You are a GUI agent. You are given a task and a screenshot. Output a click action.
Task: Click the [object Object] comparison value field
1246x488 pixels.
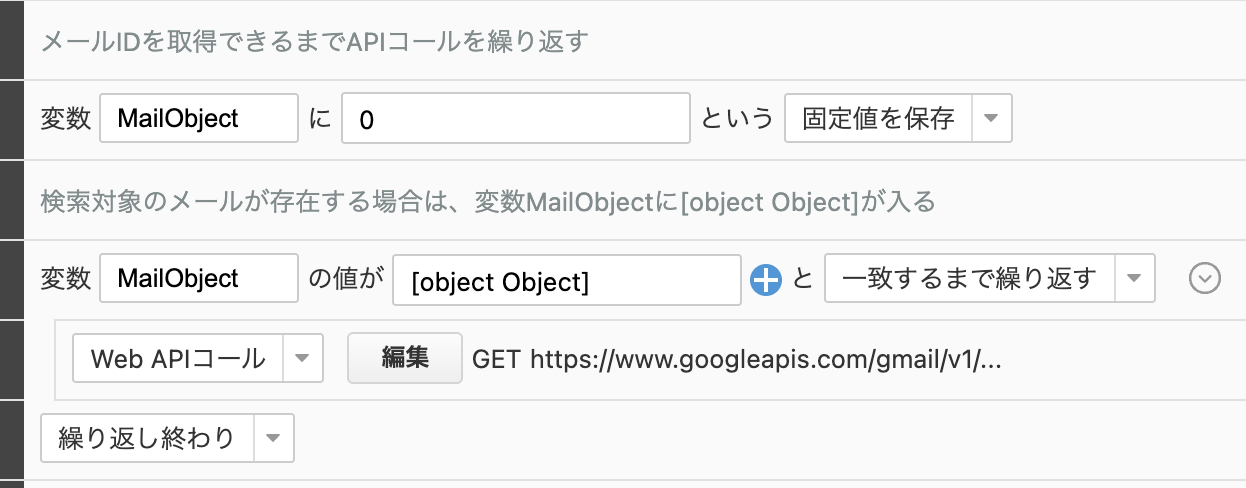click(x=567, y=281)
